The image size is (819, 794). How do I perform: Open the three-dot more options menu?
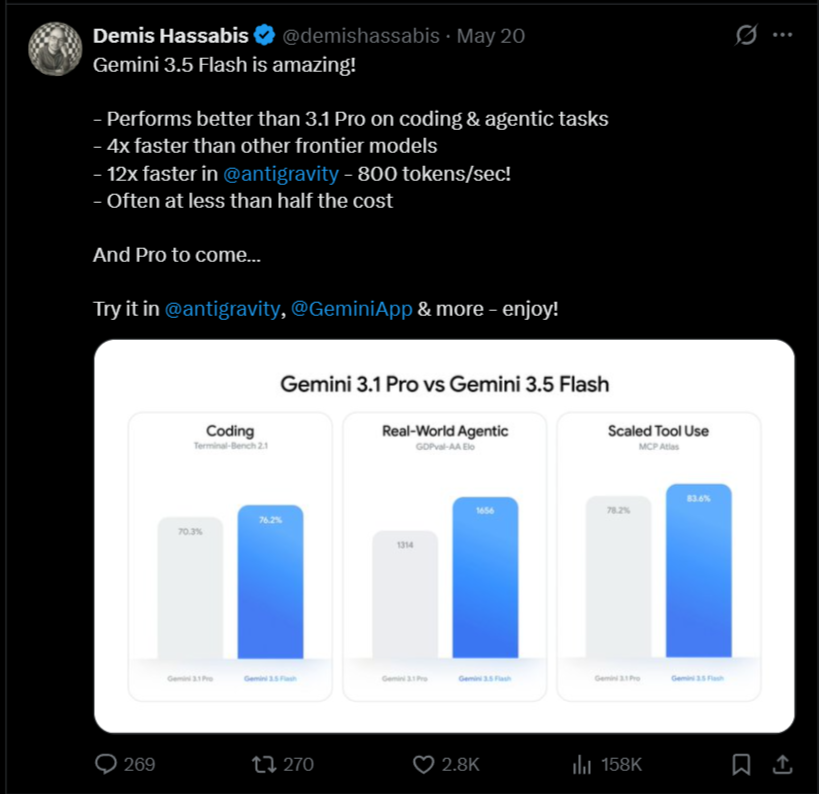tap(782, 35)
